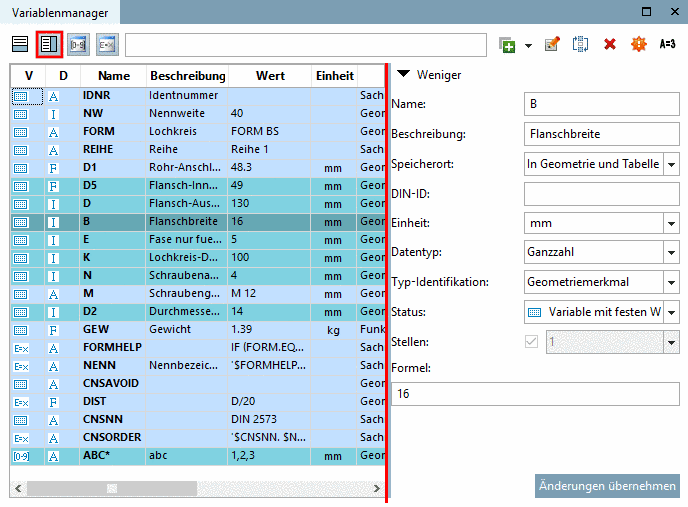Click status icon in the IDNR row
Image resolution: width=688 pixels, height=507 pixels.
click(20, 96)
